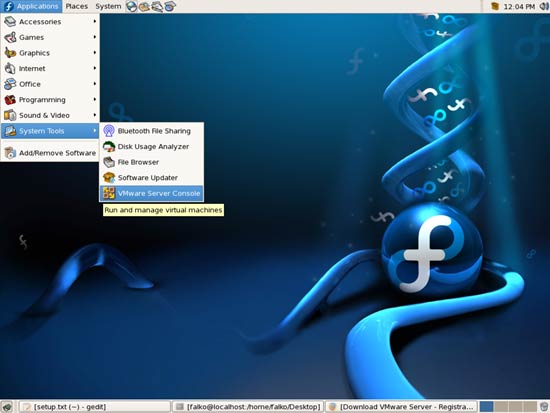Screen dimensions: 550x413
Task: Switch to Download VMware Server browser window
Action: click(x=401, y=407)
